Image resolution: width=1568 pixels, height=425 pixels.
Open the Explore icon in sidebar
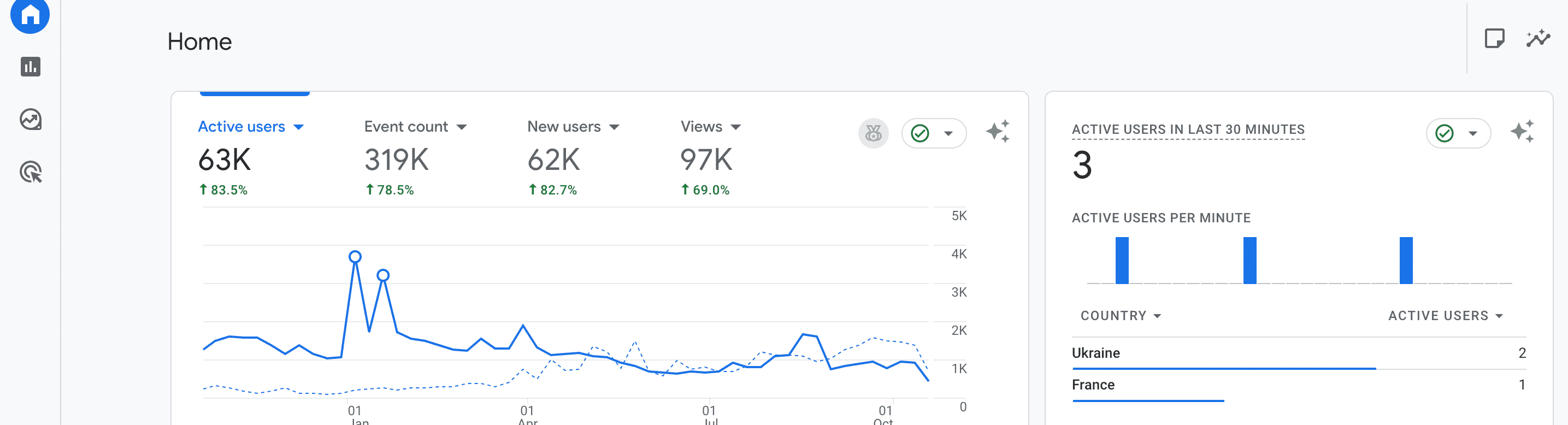(x=31, y=119)
